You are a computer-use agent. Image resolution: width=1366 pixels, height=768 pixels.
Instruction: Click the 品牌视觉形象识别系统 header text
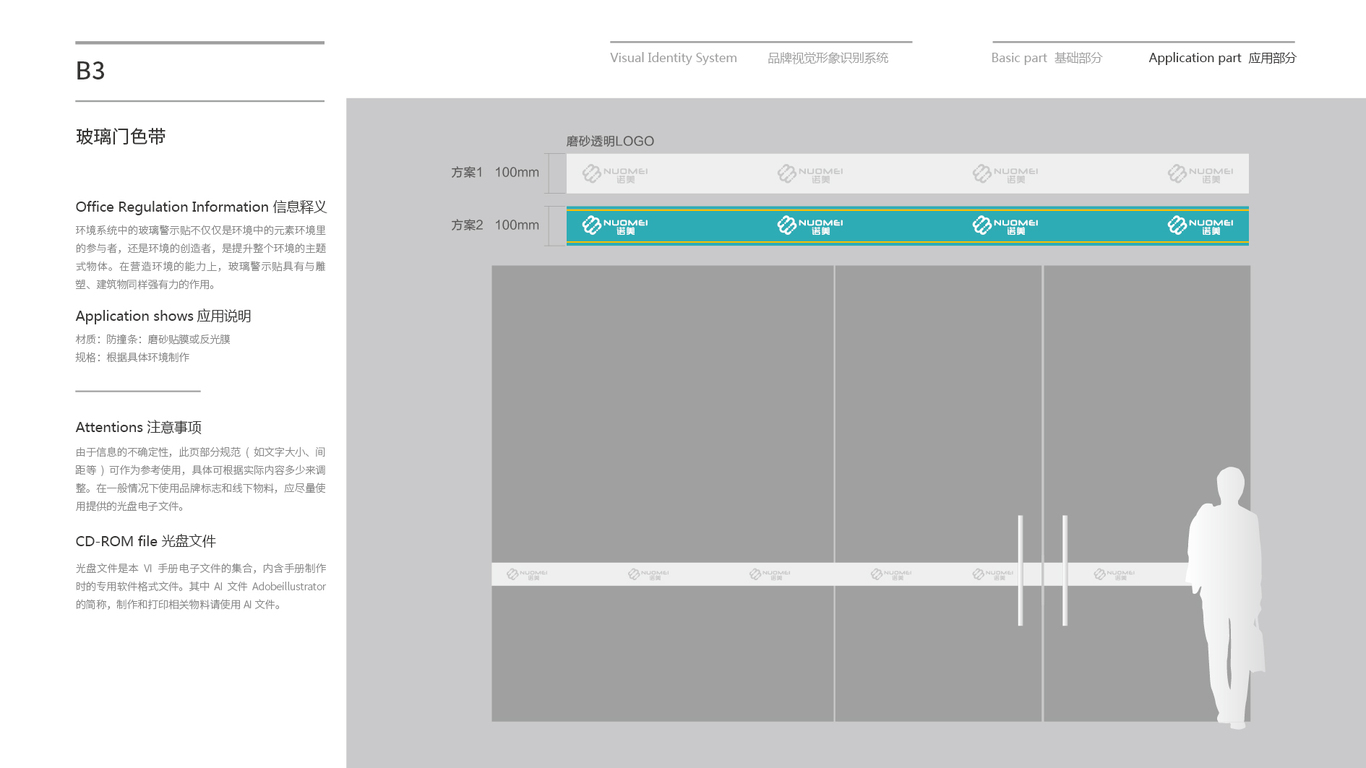[x=828, y=58]
